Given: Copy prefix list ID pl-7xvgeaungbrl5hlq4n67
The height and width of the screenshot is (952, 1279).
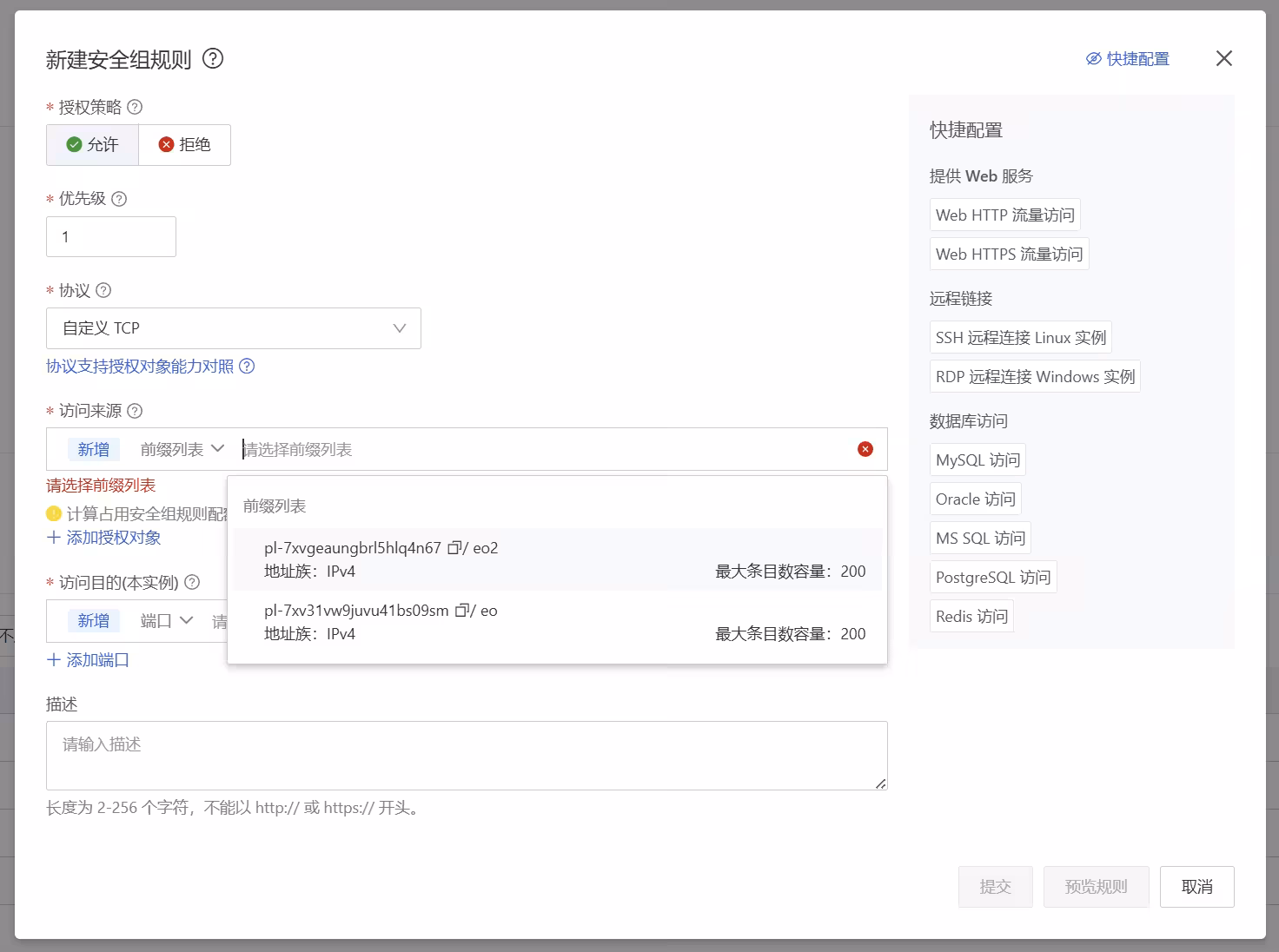Looking at the screenshot, I should 454,548.
